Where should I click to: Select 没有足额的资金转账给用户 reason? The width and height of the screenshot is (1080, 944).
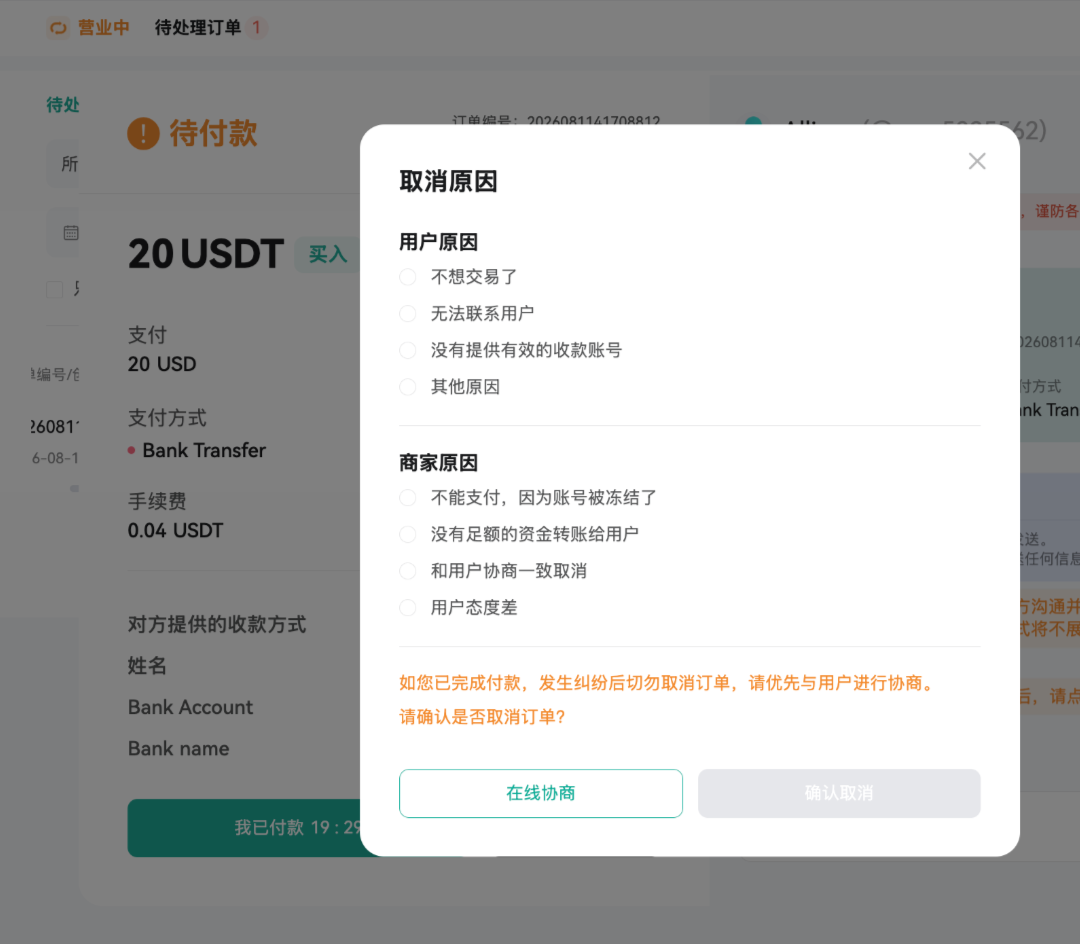[x=408, y=534]
